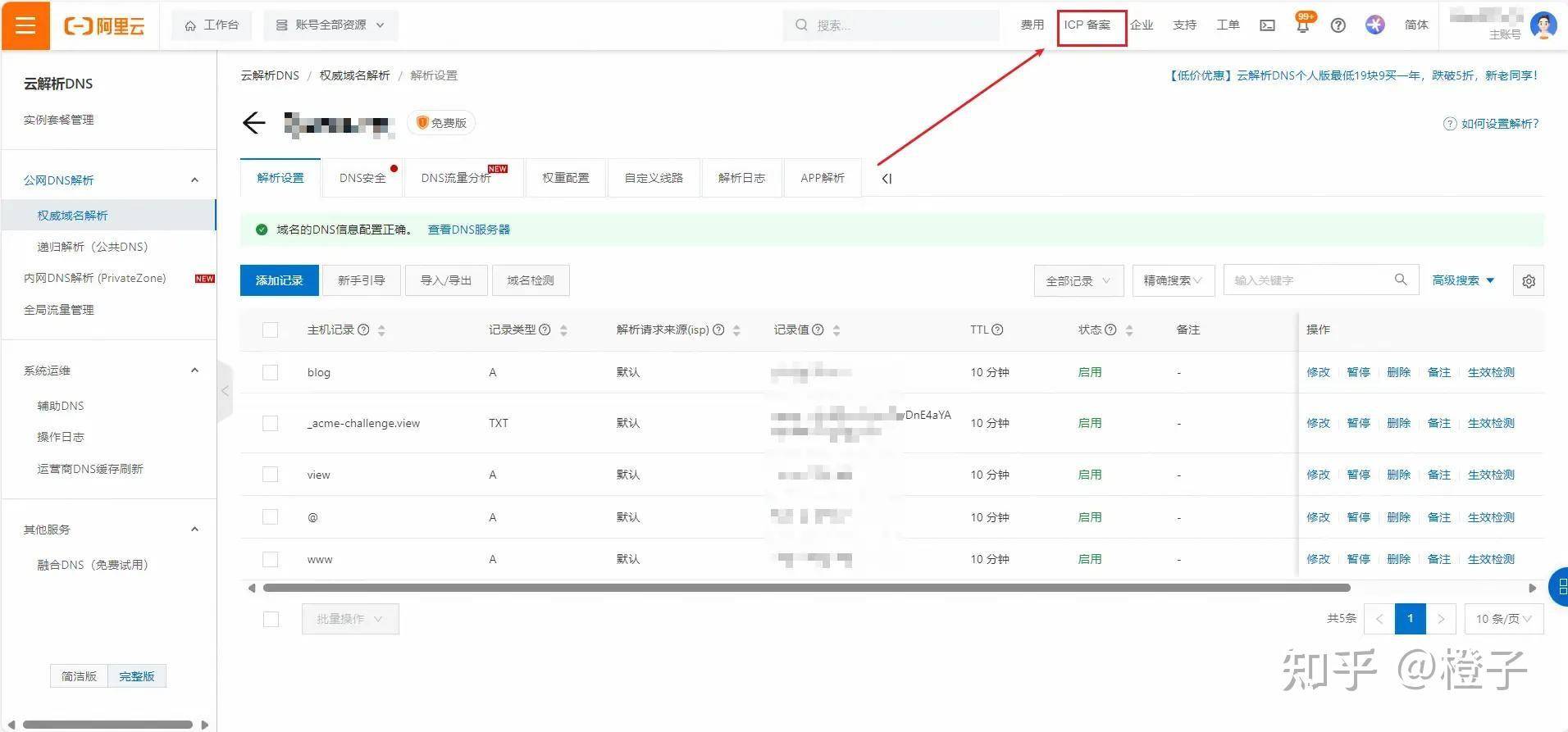Collapse 系统运维 section
Screen dimensions: 1568x732
(x=194, y=371)
